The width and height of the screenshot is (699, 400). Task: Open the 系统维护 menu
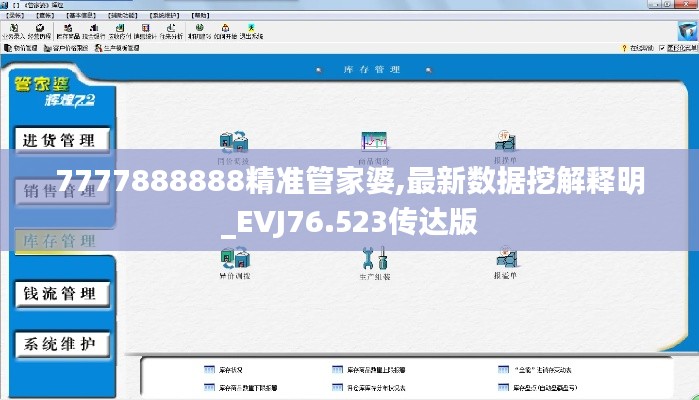click(x=164, y=15)
